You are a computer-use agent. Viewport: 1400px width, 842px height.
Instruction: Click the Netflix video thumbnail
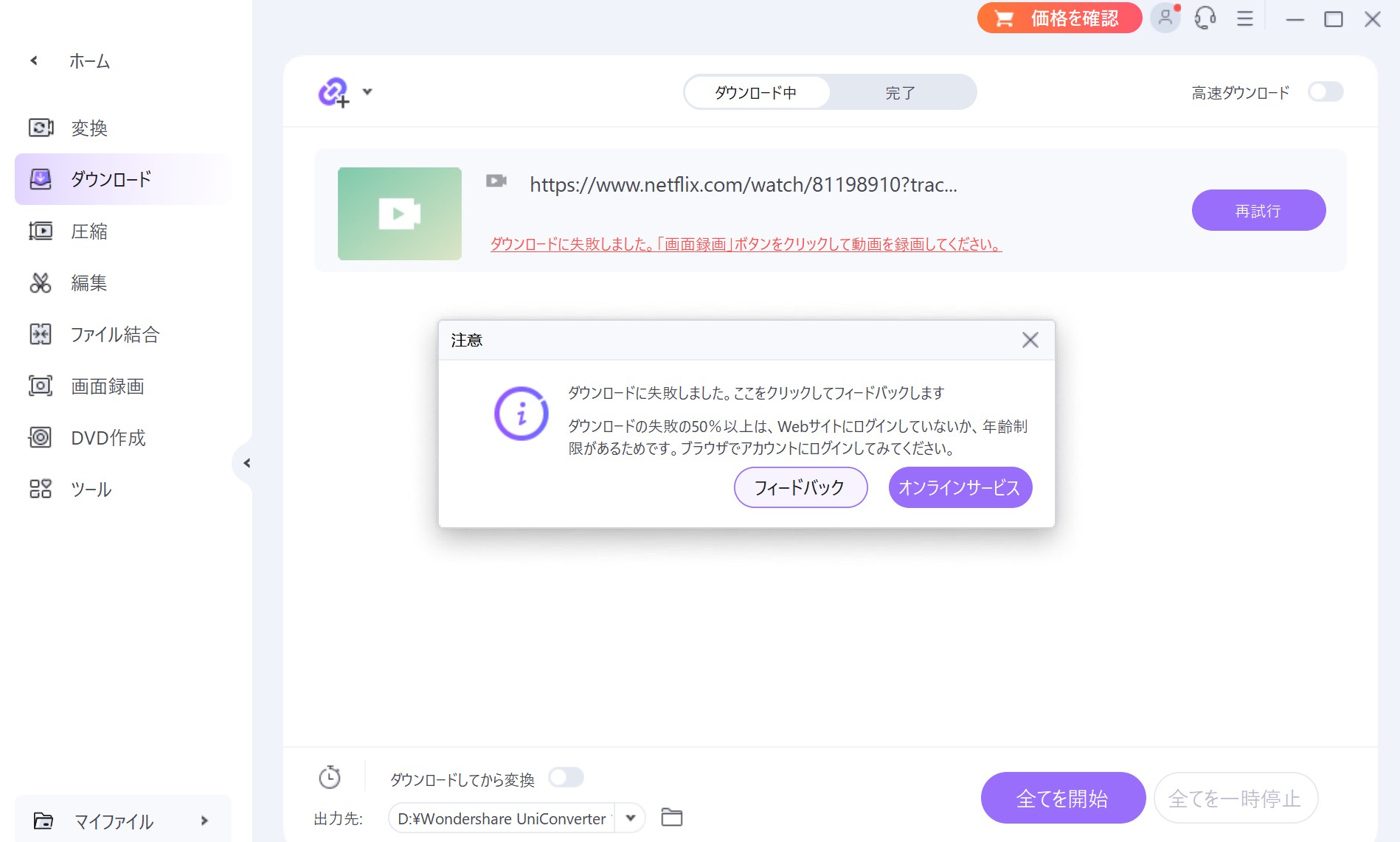point(400,214)
